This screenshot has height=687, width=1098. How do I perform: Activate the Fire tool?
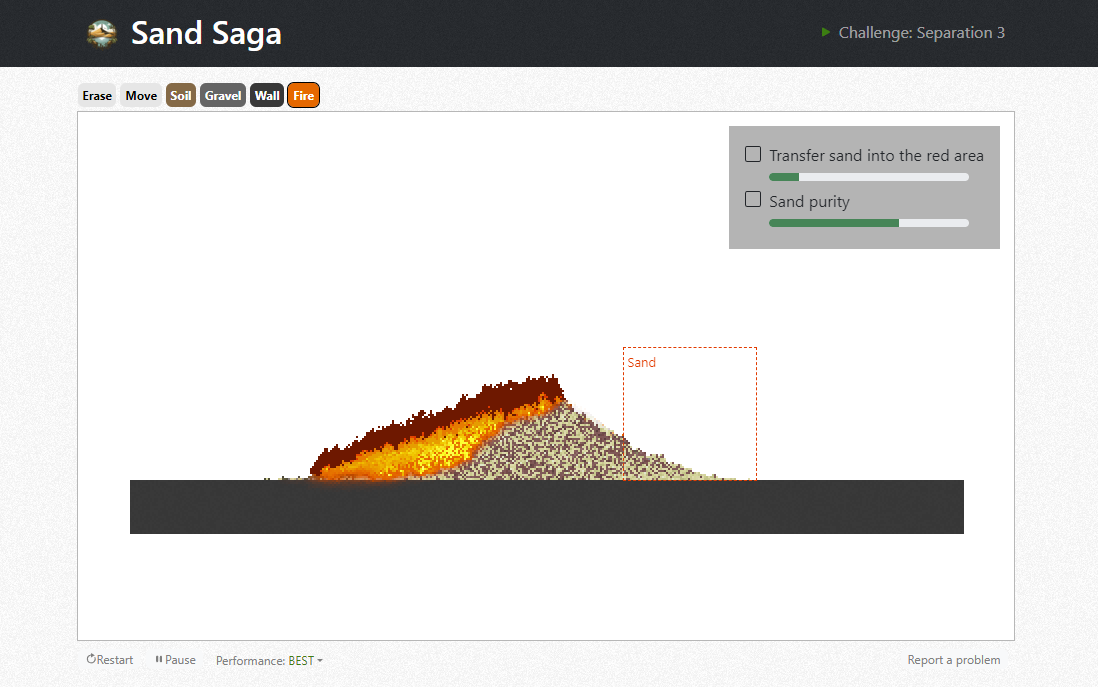click(303, 96)
